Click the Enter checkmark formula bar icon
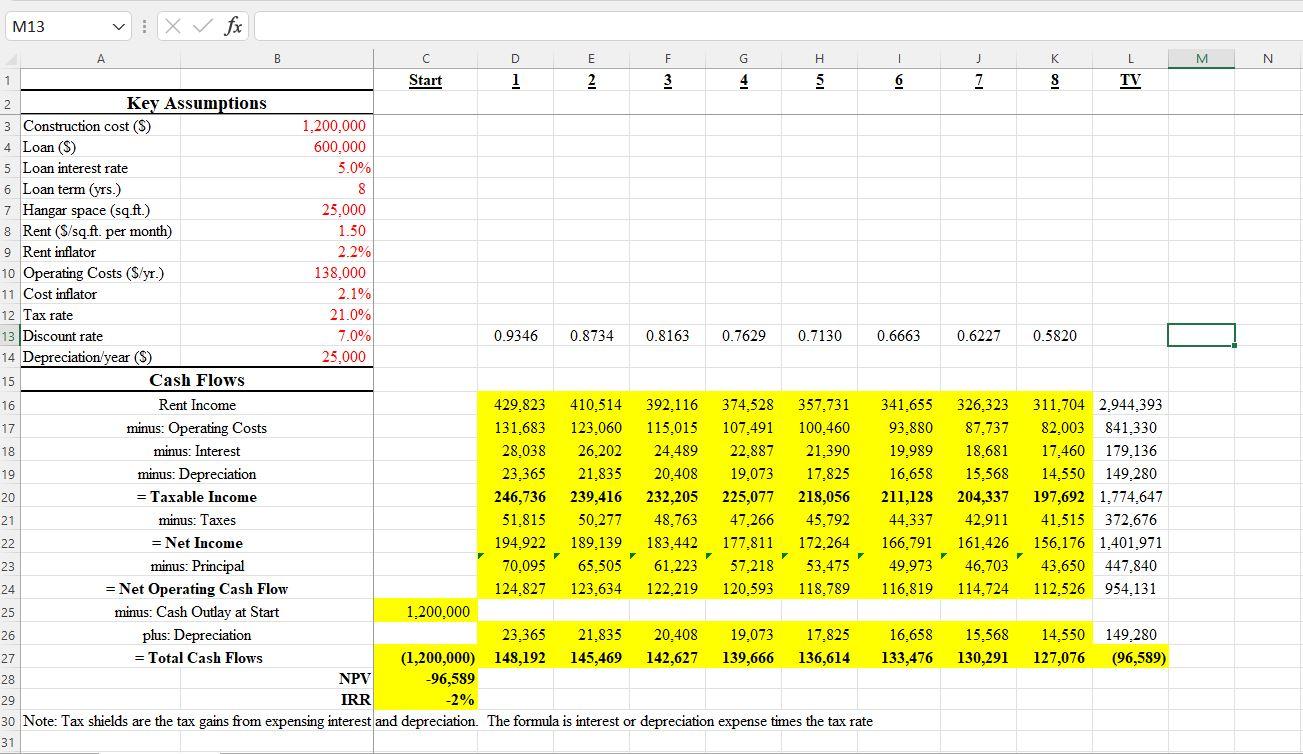Viewport: 1303px width, 754px height. [201, 27]
